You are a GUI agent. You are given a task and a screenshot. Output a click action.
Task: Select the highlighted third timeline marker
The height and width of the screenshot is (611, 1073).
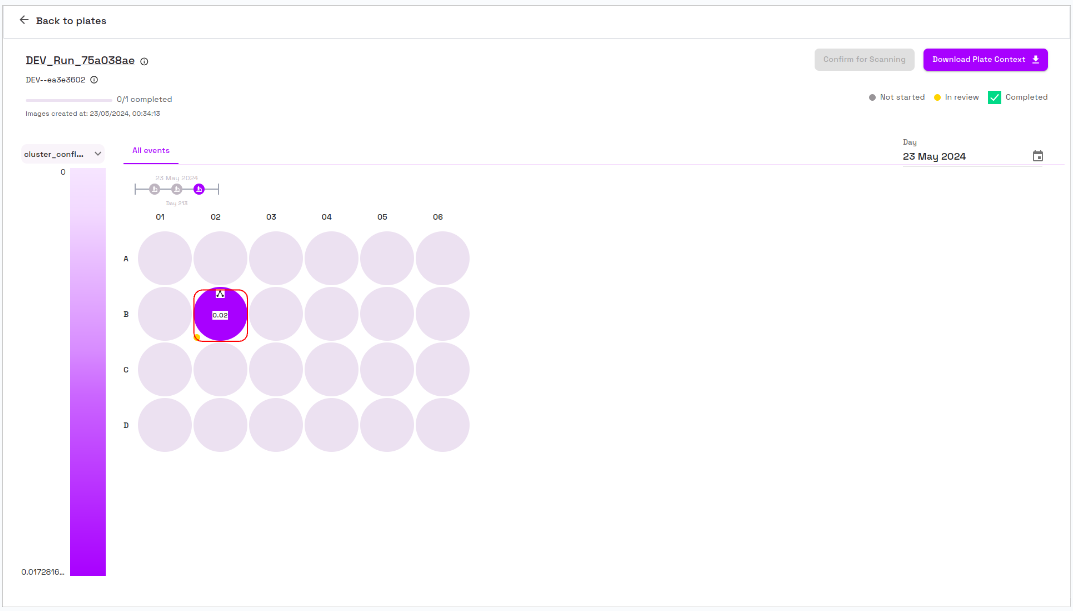point(199,189)
